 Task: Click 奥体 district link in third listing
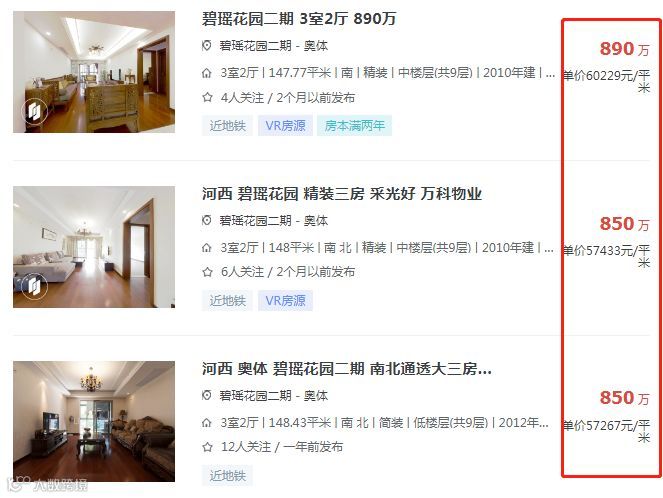click(x=316, y=396)
